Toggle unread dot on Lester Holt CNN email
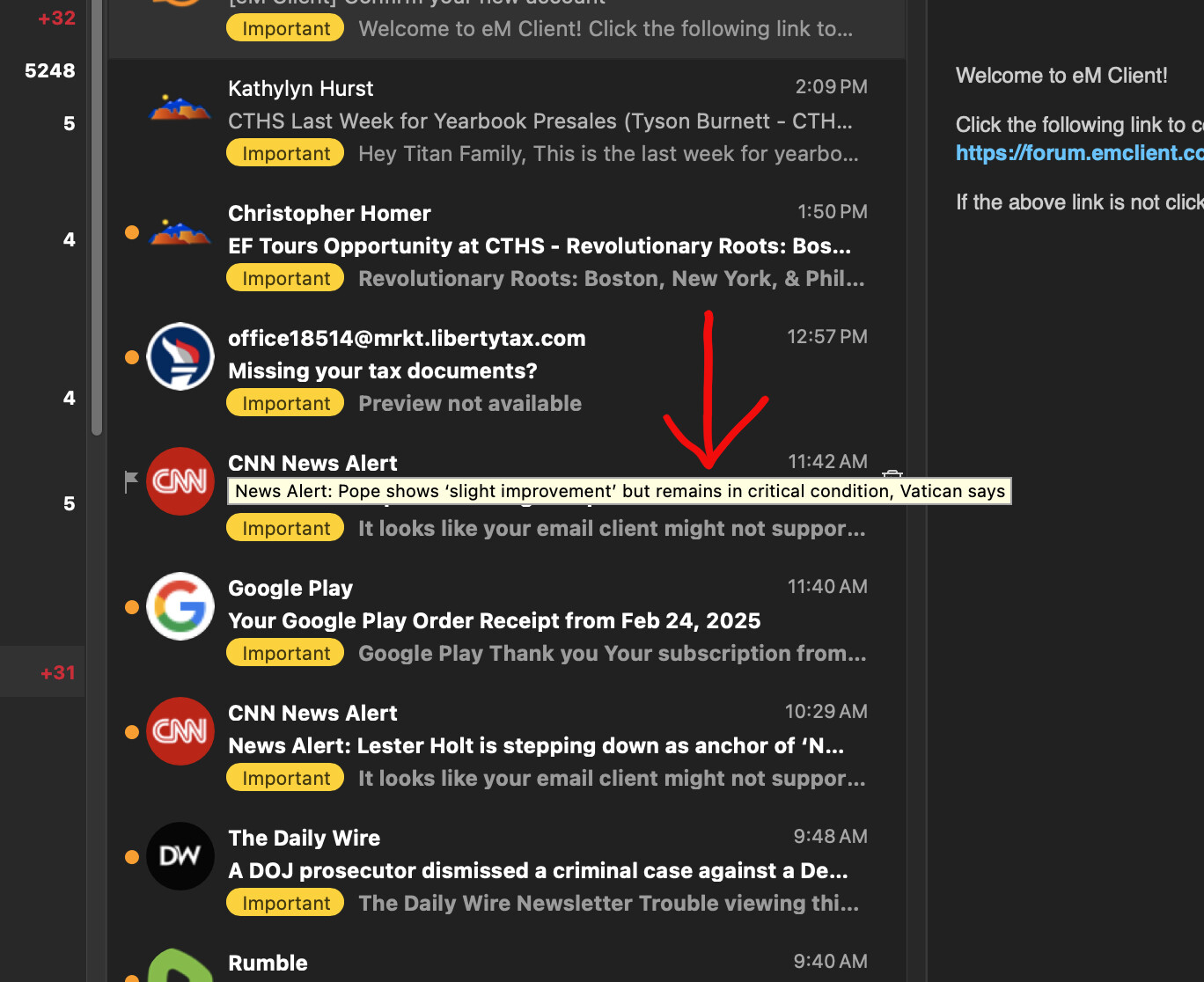This screenshot has height=982, width=1204. 132,732
